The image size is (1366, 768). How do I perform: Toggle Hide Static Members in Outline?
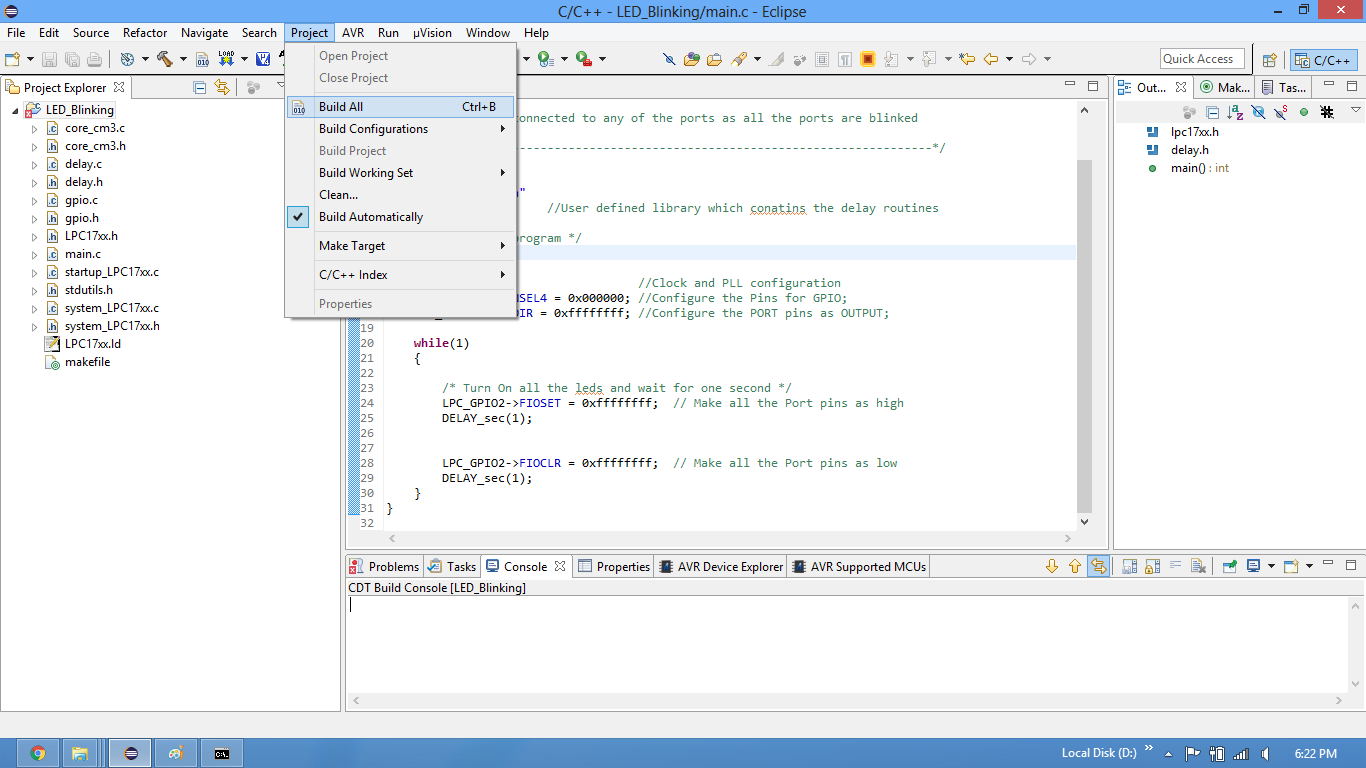click(1282, 112)
